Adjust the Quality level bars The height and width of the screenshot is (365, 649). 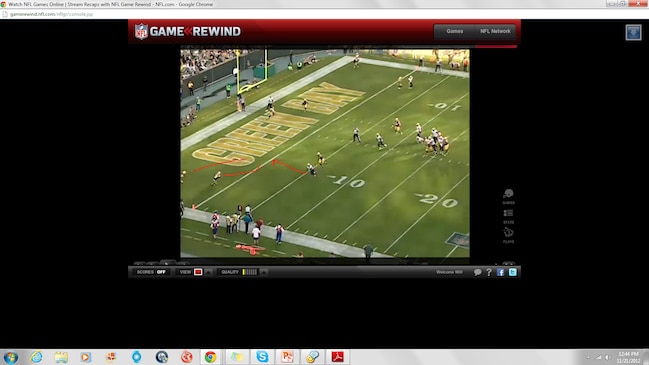click(x=250, y=272)
